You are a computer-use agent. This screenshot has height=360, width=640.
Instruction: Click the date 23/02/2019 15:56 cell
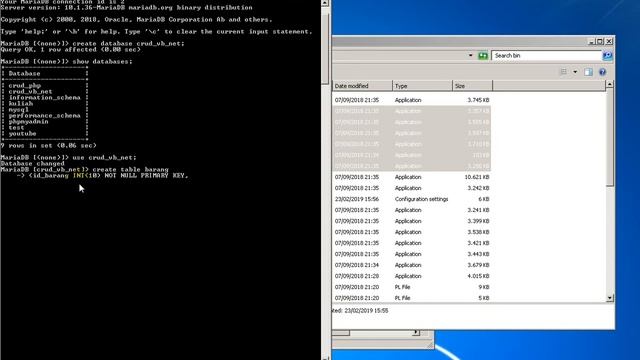pyautogui.click(x=357, y=199)
